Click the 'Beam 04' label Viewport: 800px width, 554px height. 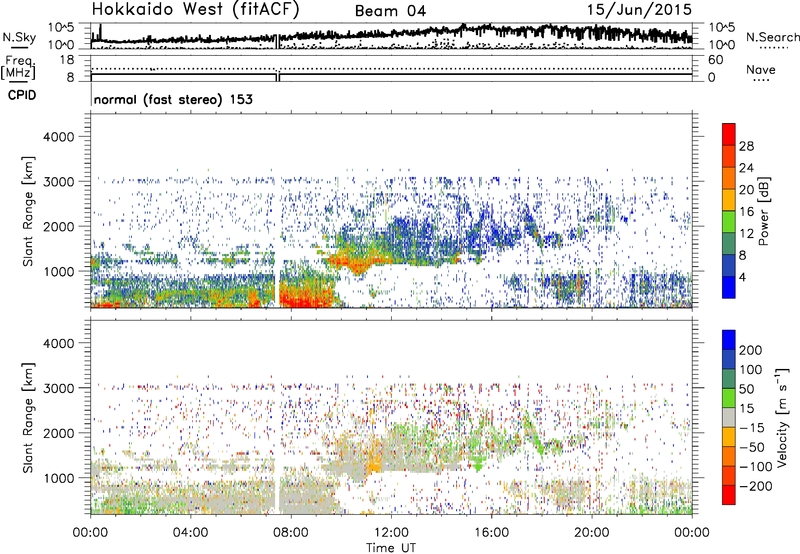pyautogui.click(x=390, y=11)
